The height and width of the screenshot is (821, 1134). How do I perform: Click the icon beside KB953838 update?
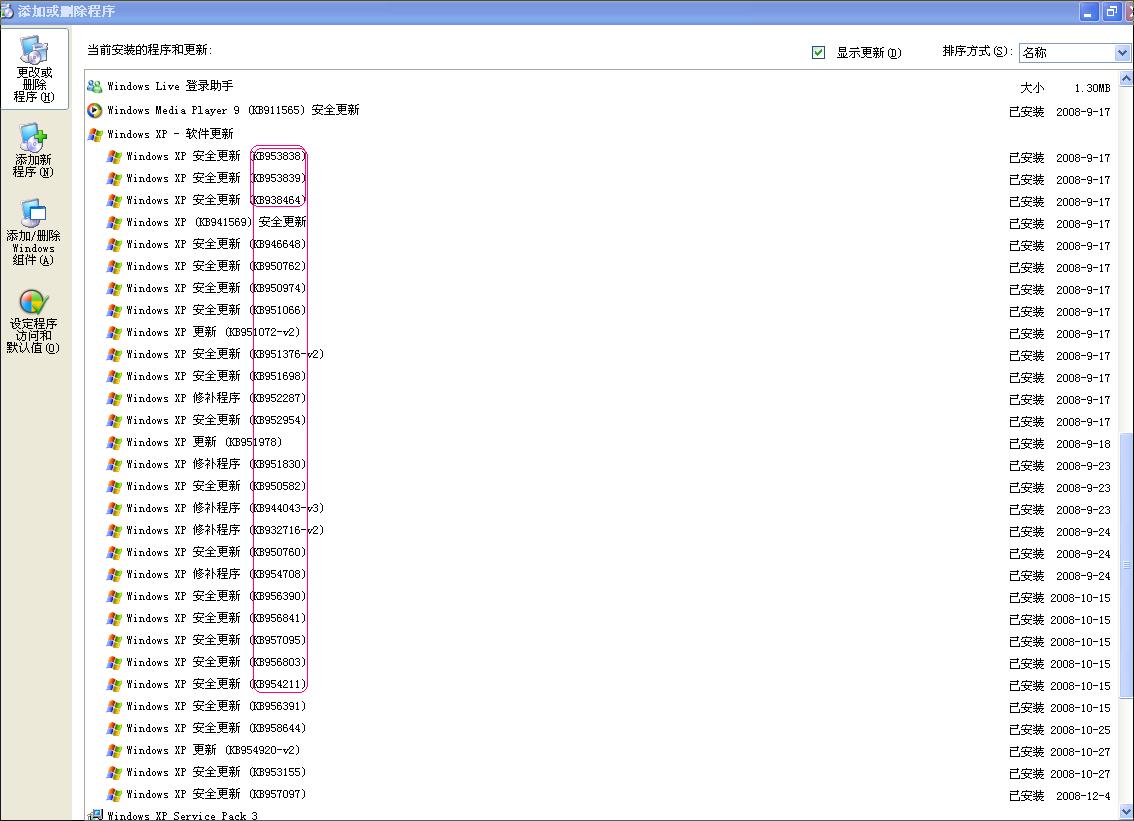(114, 156)
